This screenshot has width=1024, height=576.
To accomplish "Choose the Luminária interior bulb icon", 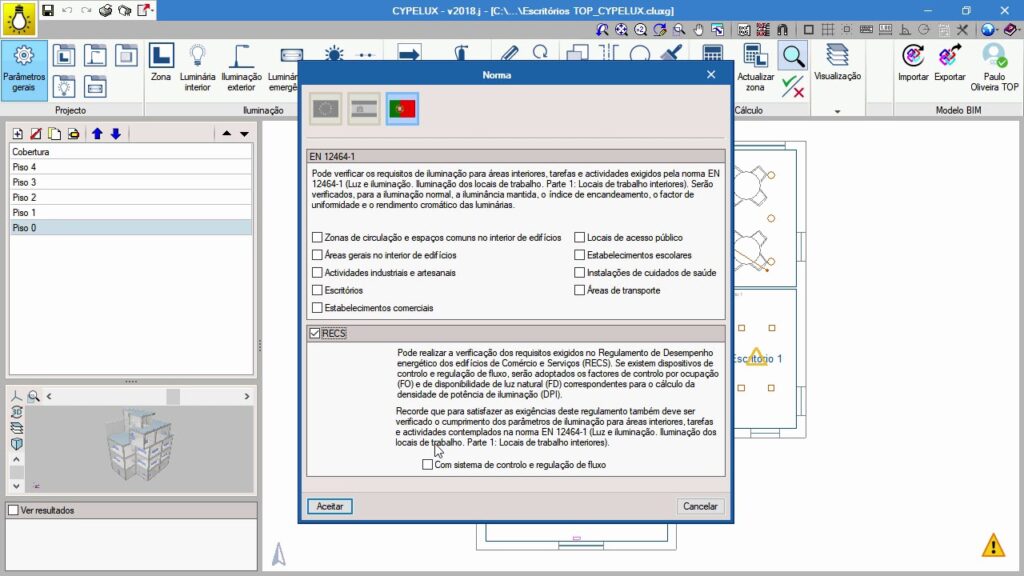I will pyautogui.click(x=197, y=56).
